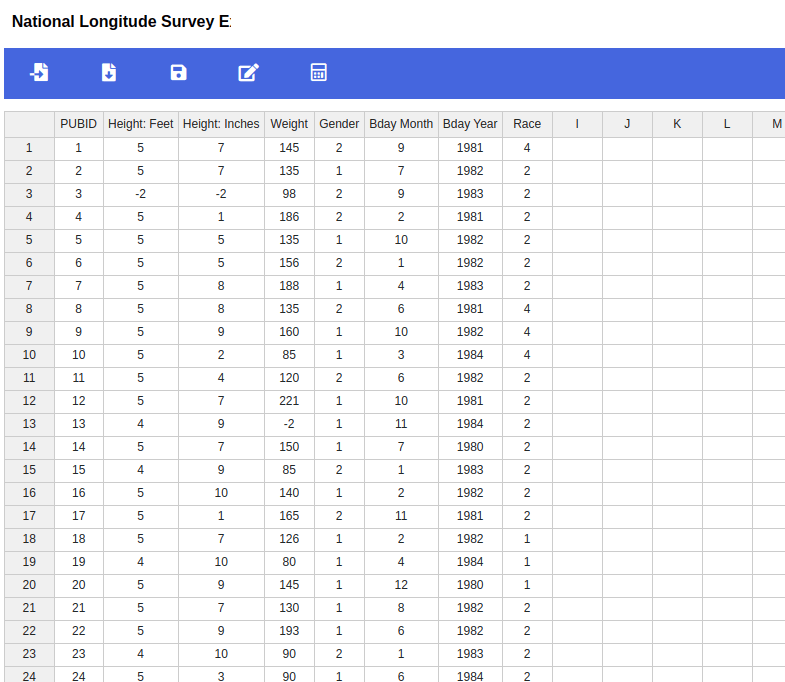The image size is (785, 682).
Task: Select the Bday Month column header
Action: click(x=401, y=124)
